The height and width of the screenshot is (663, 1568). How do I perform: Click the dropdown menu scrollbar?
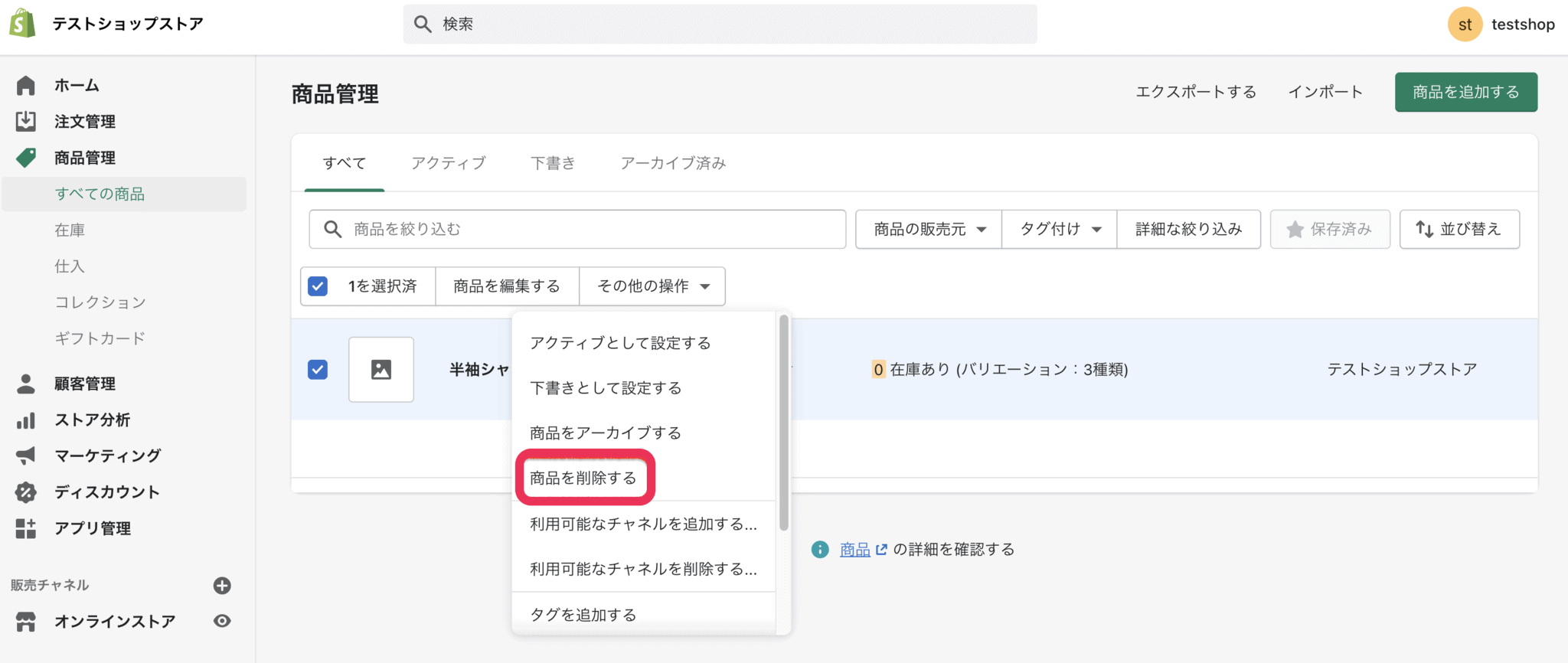coord(784,423)
